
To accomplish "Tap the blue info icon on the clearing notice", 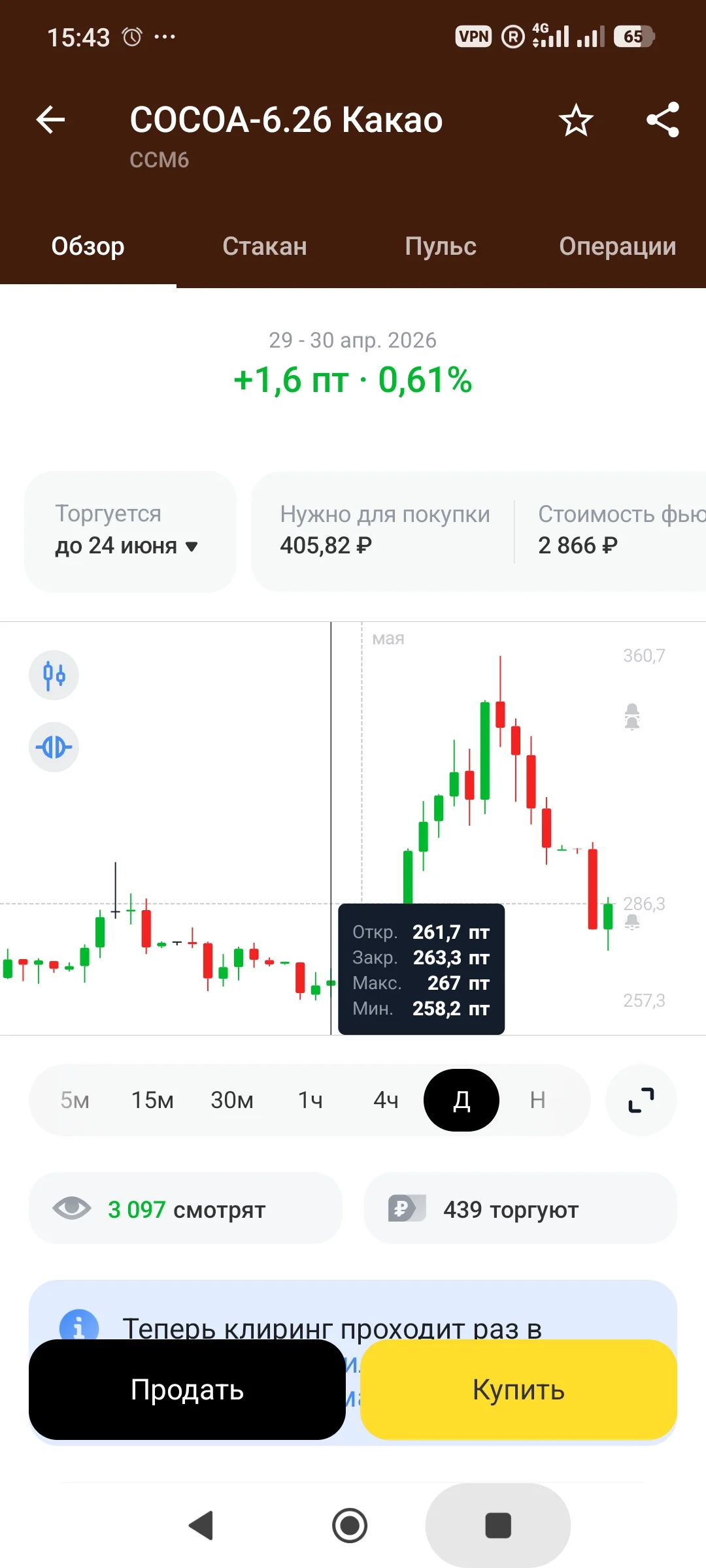I will point(78,1326).
